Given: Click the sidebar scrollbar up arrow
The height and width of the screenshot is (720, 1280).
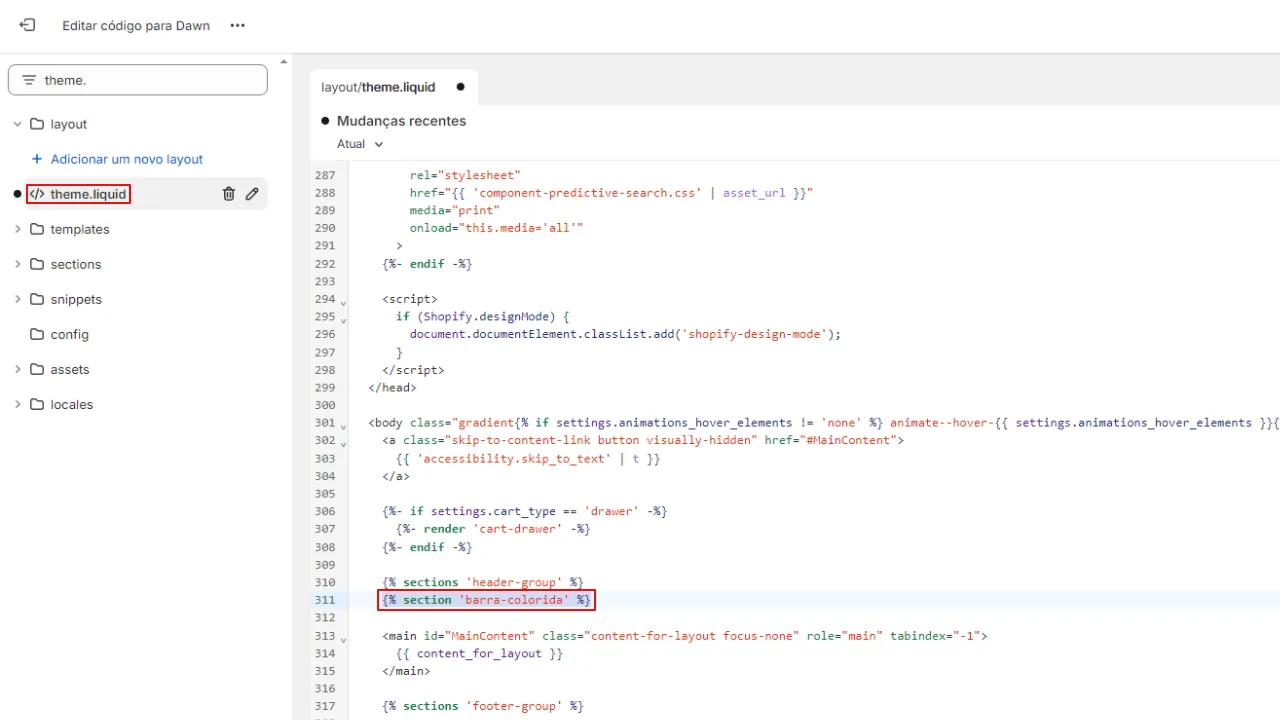Looking at the screenshot, I should pyautogui.click(x=283, y=62).
